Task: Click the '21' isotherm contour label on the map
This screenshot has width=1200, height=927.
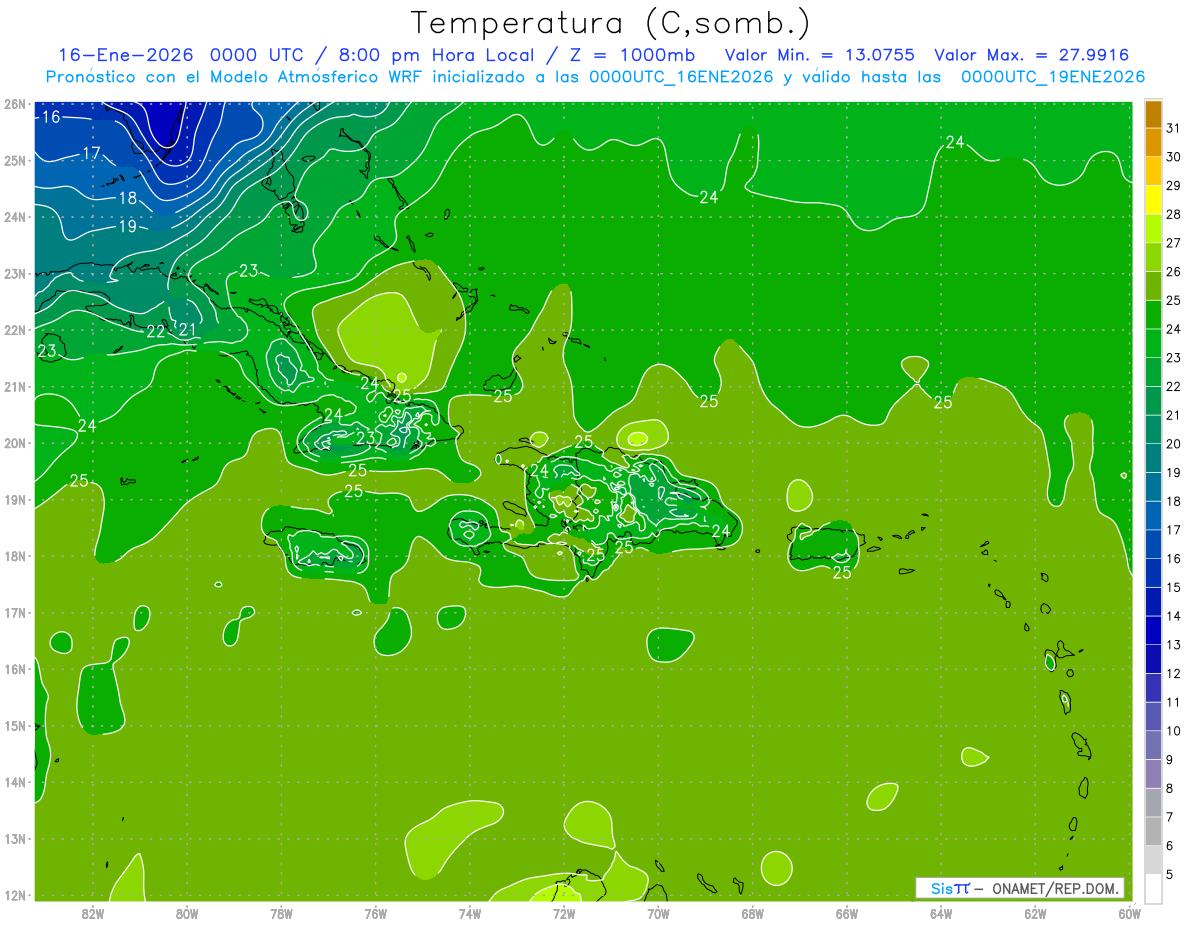Action: (x=187, y=329)
